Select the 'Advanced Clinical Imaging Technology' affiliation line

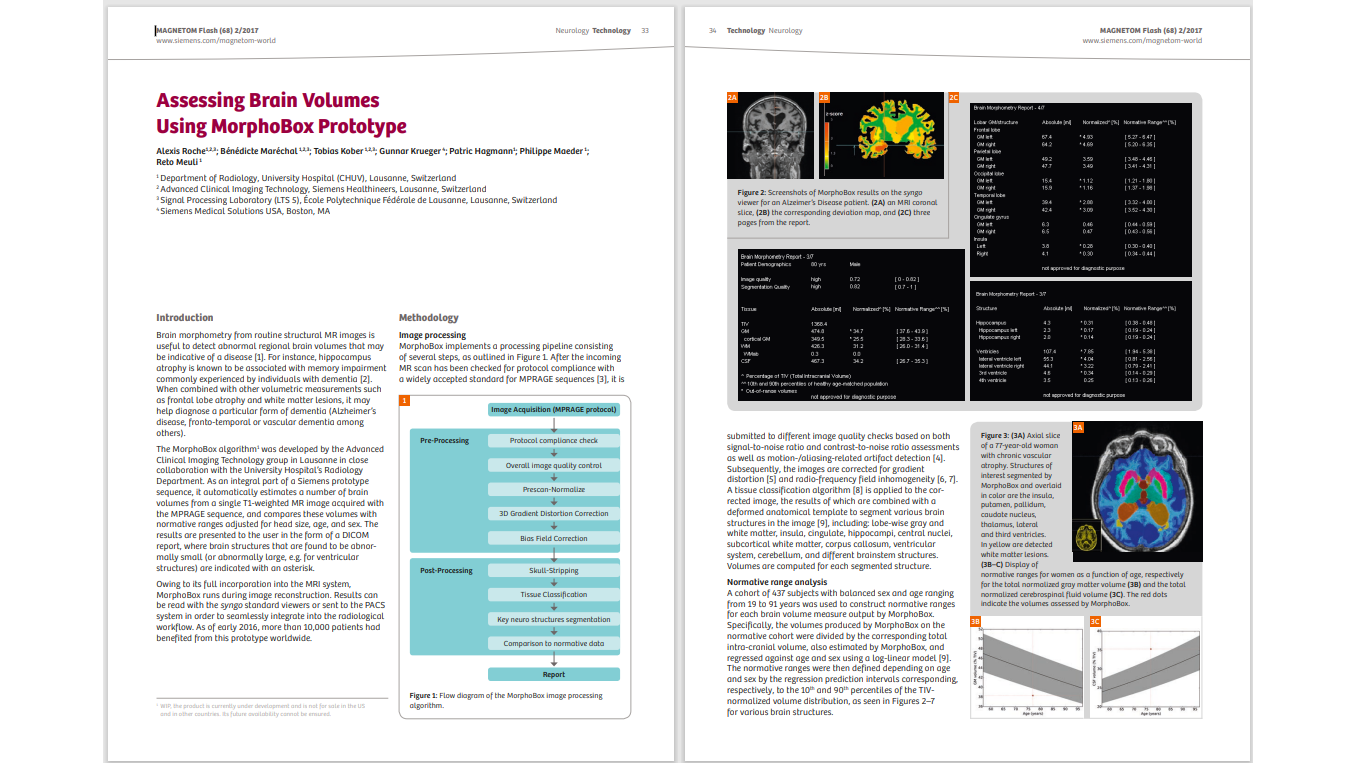pyautogui.click(x=321, y=188)
